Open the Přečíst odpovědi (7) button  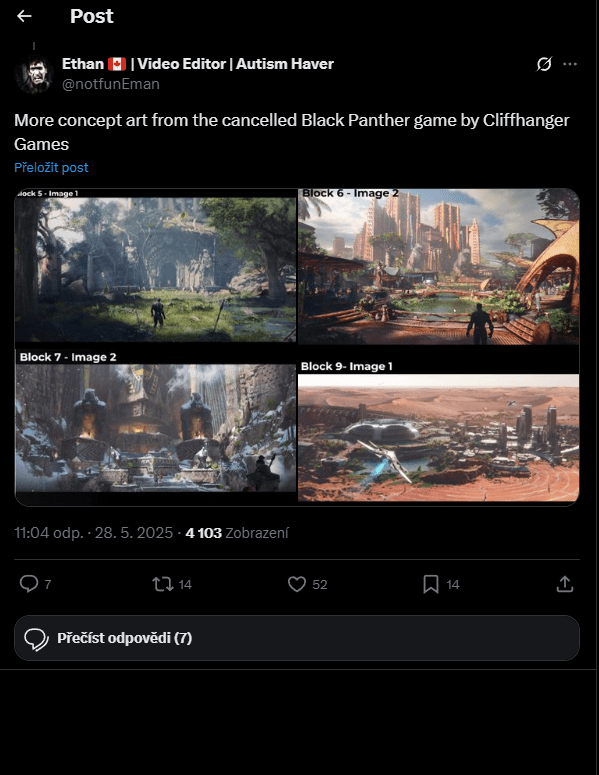(x=297, y=638)
